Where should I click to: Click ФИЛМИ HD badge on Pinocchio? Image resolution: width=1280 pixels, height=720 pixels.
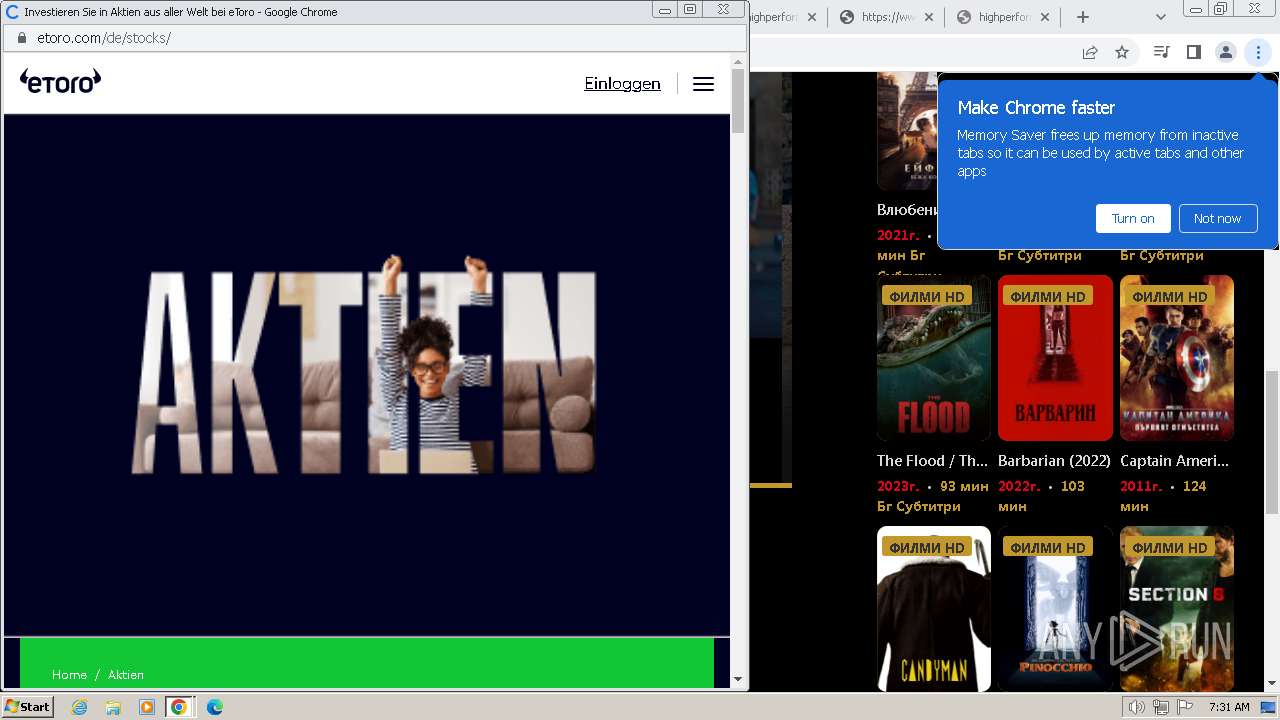[x=1048, y=547]
